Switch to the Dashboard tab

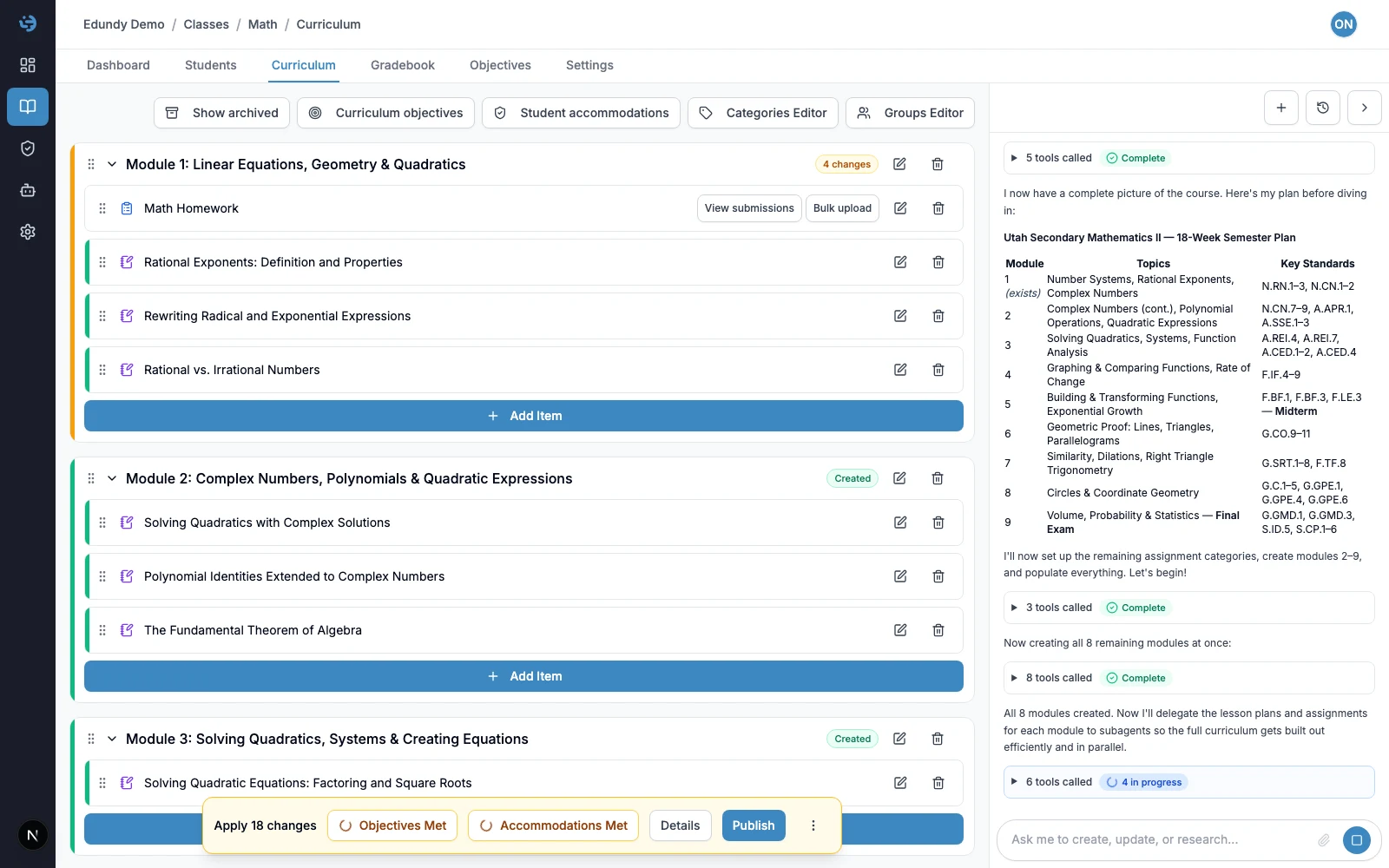click(118, 65)
